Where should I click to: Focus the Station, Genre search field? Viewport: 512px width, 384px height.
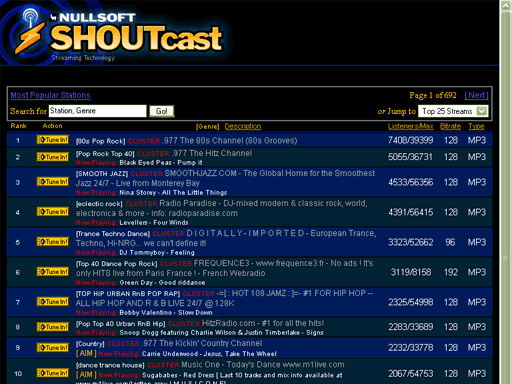[98, 111]
